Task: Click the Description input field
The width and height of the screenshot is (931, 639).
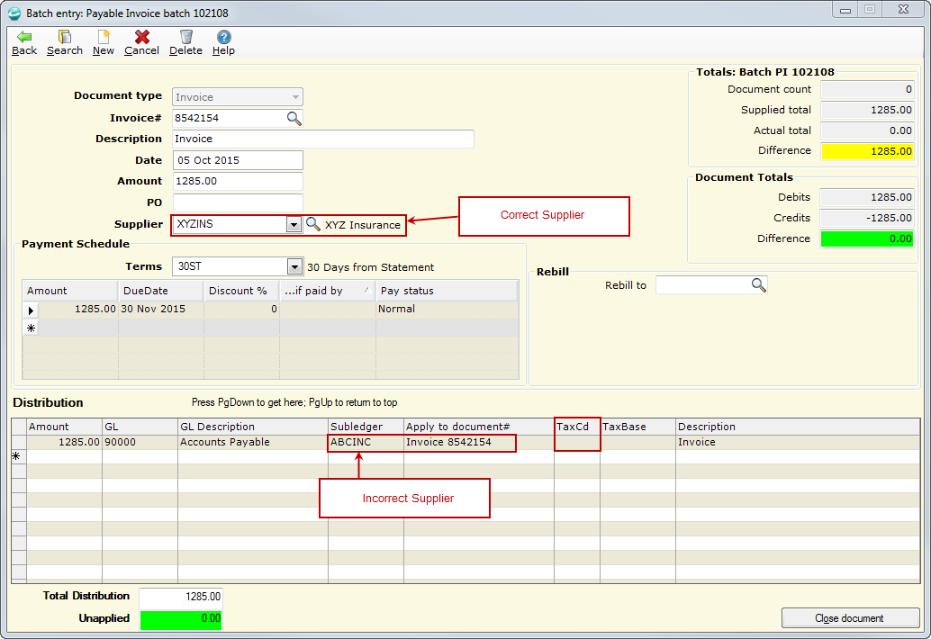Action: 323,139
